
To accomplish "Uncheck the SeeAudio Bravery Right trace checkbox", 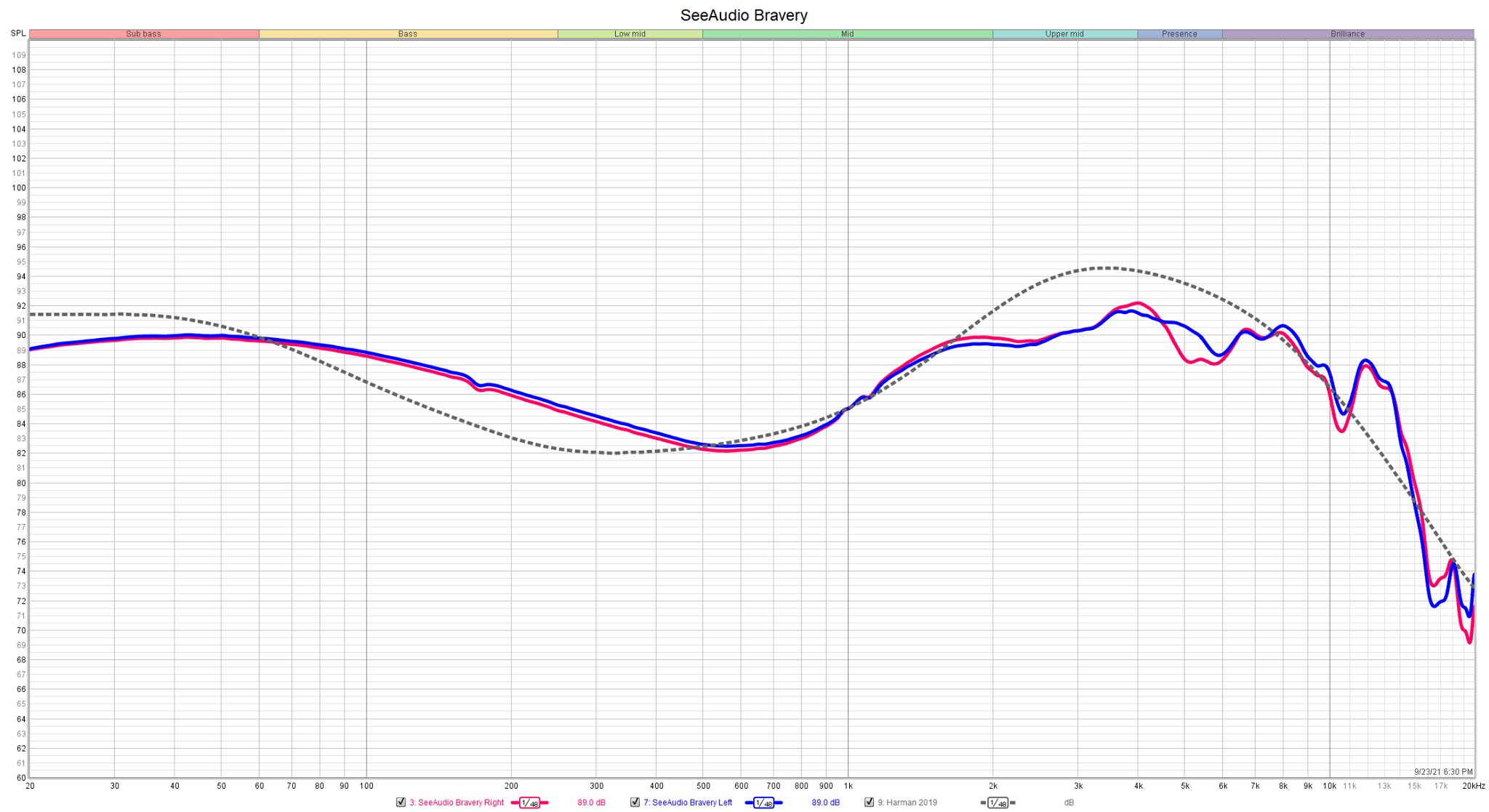I will coord(401,803).
